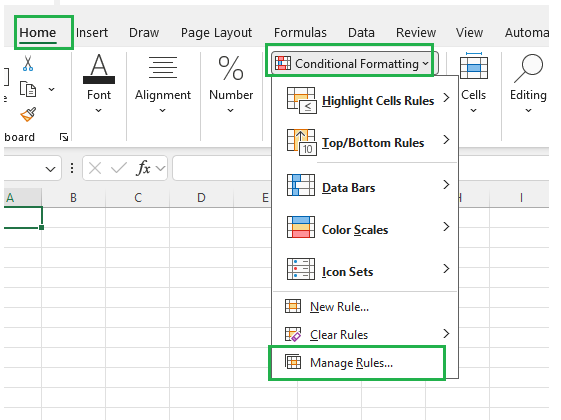Click the Insert Function fx icon
This screenshot has width=561, height=420.
click(x=143, y=168)
